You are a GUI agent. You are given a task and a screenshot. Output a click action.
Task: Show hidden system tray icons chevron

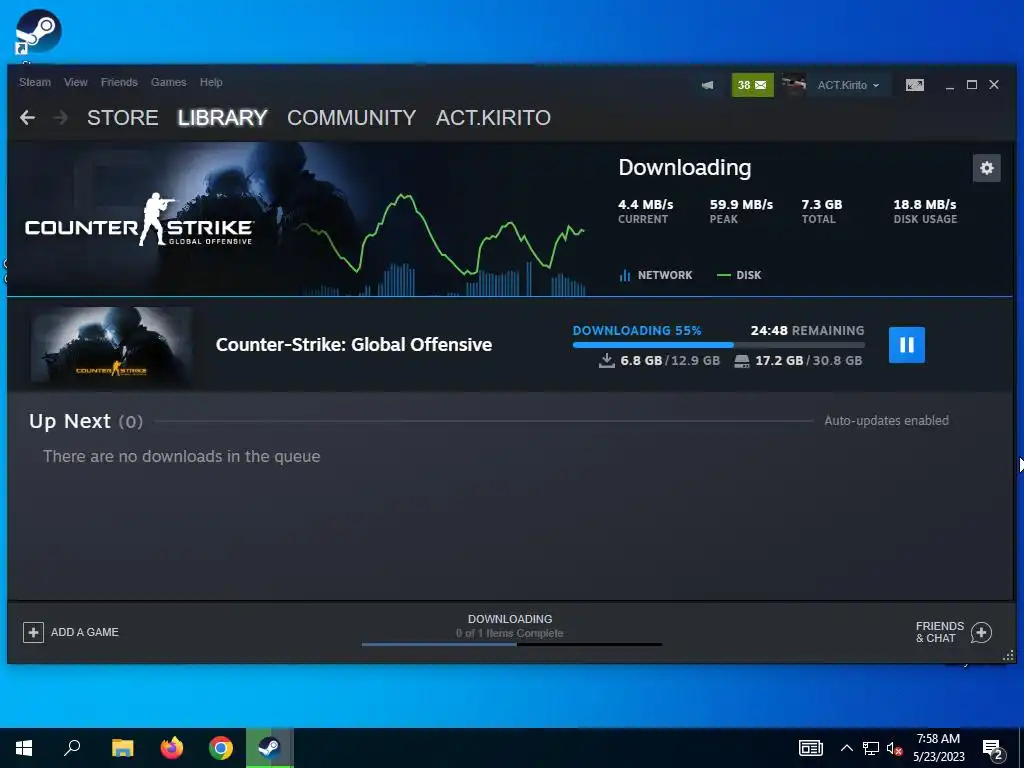pyautogui.click(x=846, y=748)
